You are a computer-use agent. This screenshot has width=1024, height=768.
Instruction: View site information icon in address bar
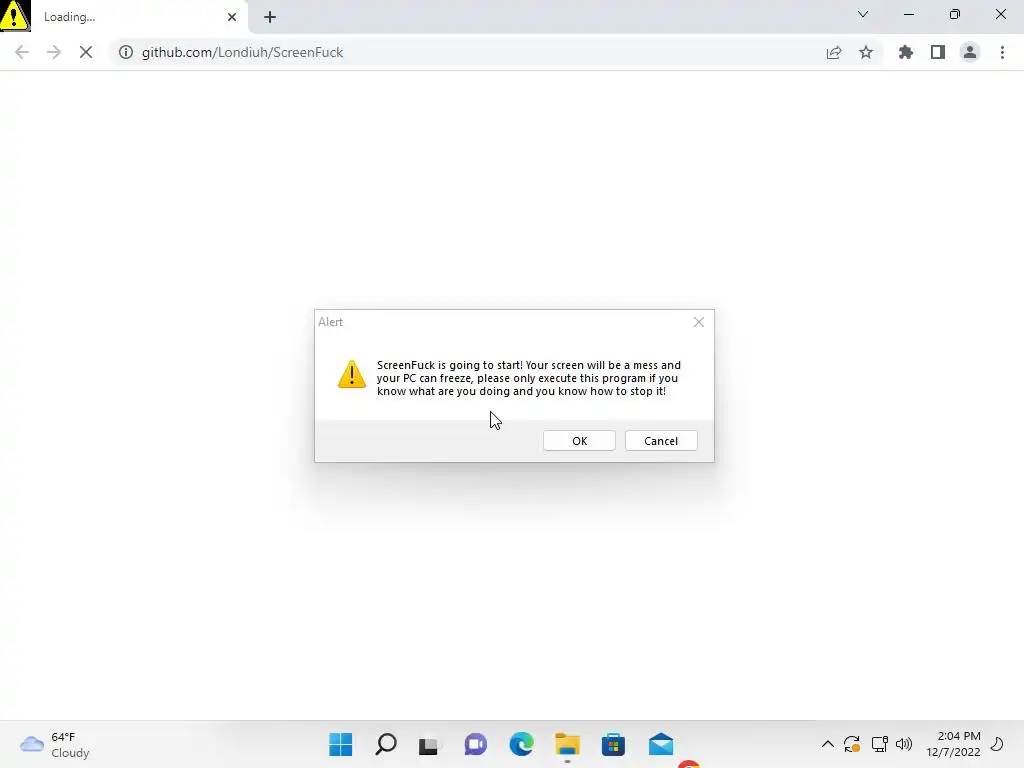coord(126,52)
